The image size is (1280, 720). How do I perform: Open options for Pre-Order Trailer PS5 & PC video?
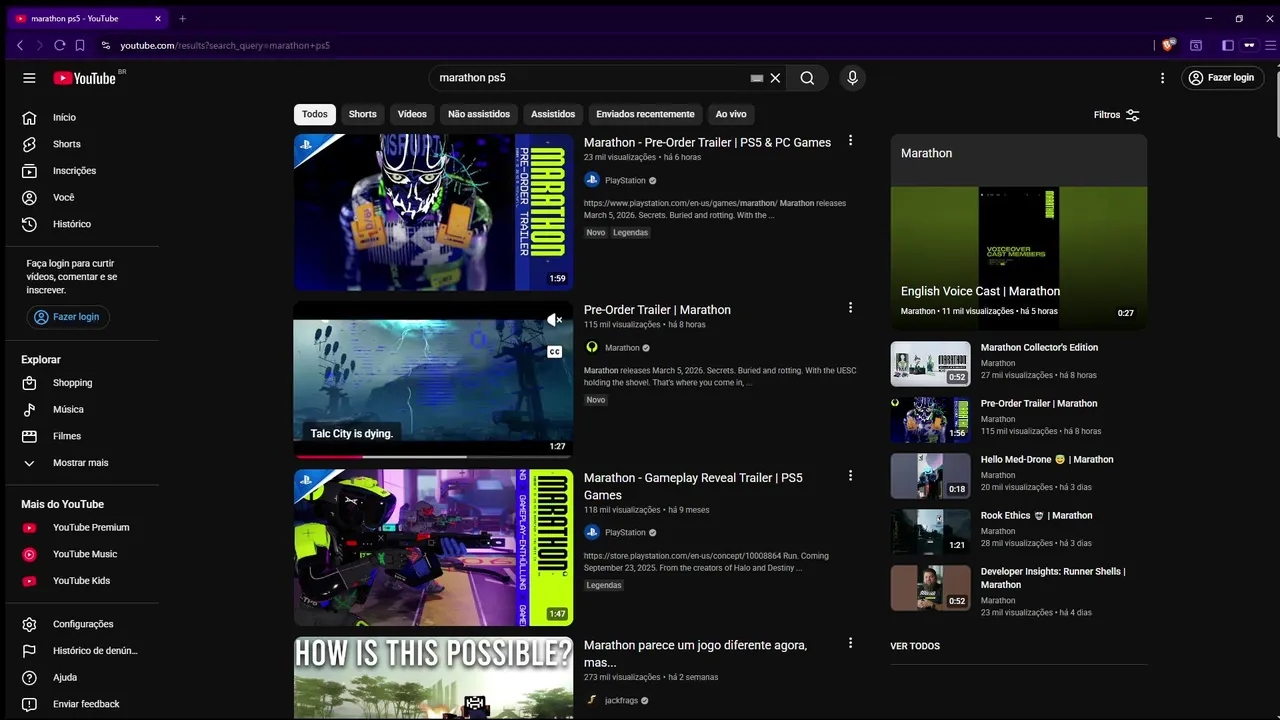pos(851,141)
